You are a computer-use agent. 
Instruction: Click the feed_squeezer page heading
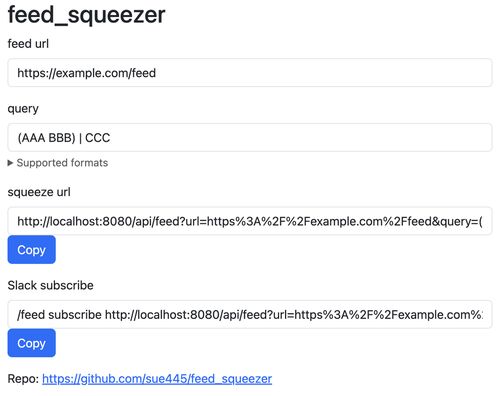tap(86, 15)
